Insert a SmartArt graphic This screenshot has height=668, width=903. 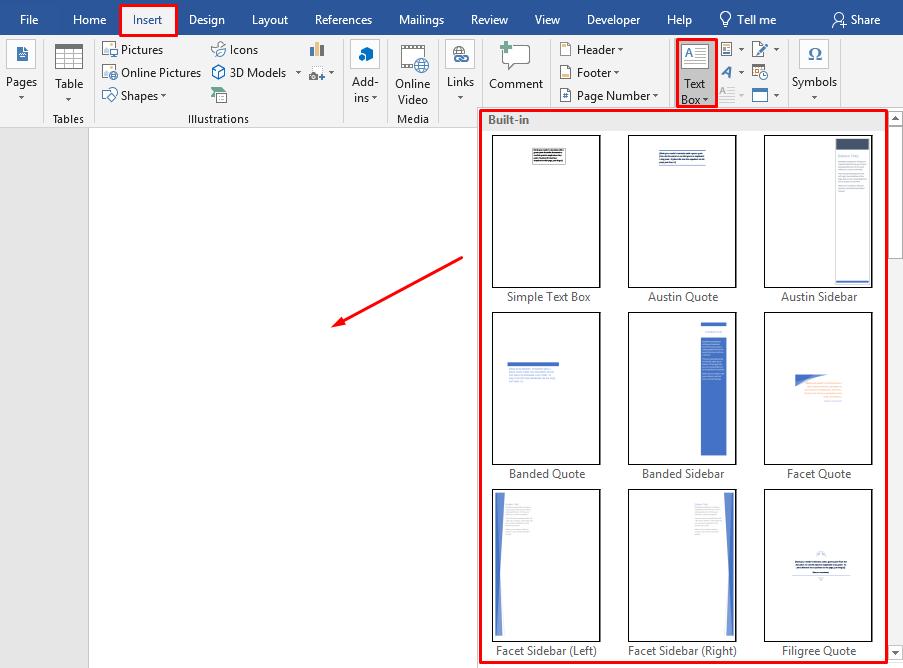click(219, 95)
